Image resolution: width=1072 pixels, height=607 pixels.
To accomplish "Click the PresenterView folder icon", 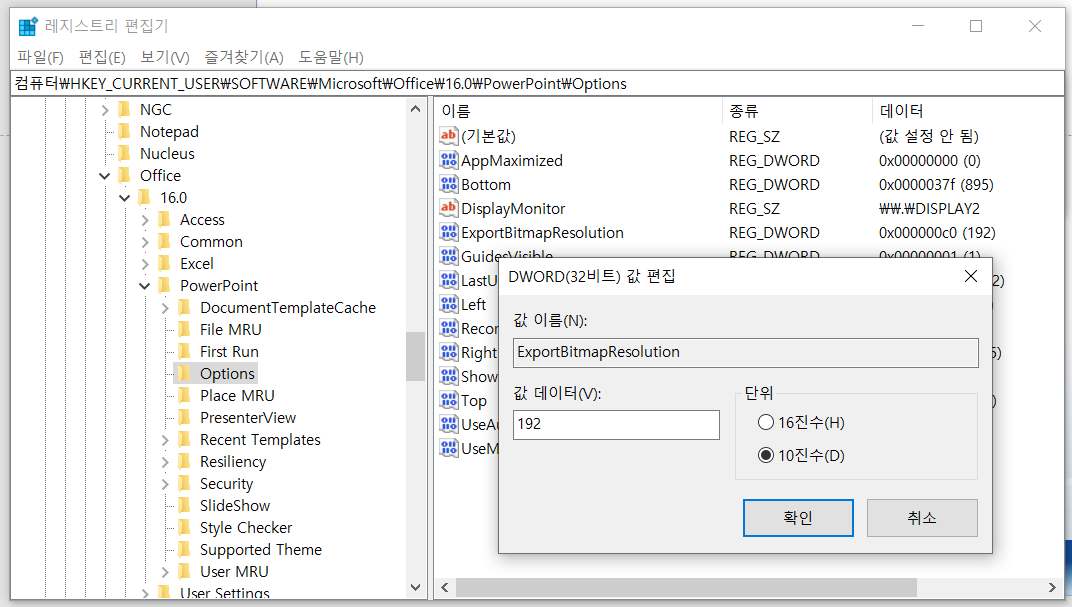I will point(184,417).
